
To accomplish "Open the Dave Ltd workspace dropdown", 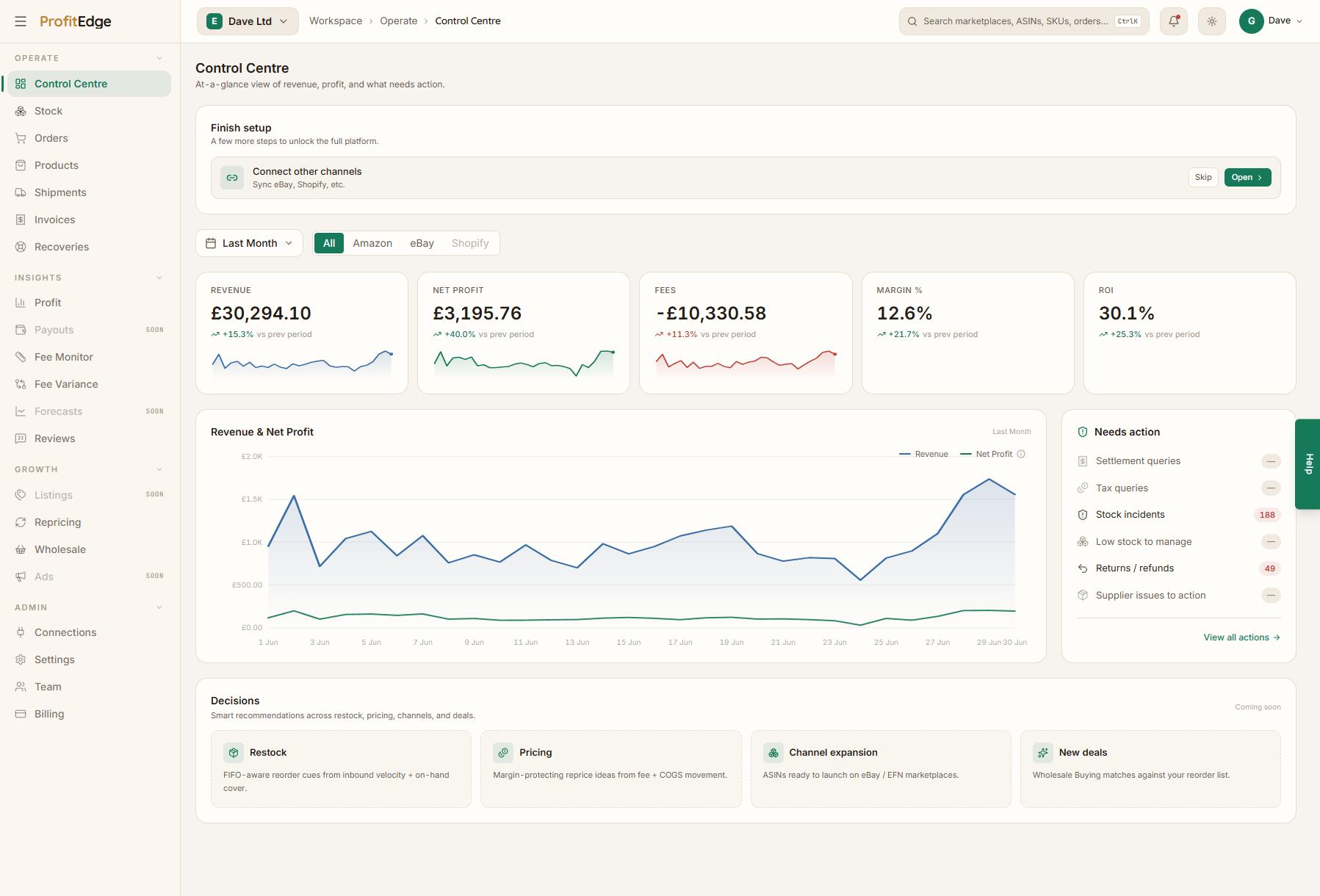I will click(248, 21).
